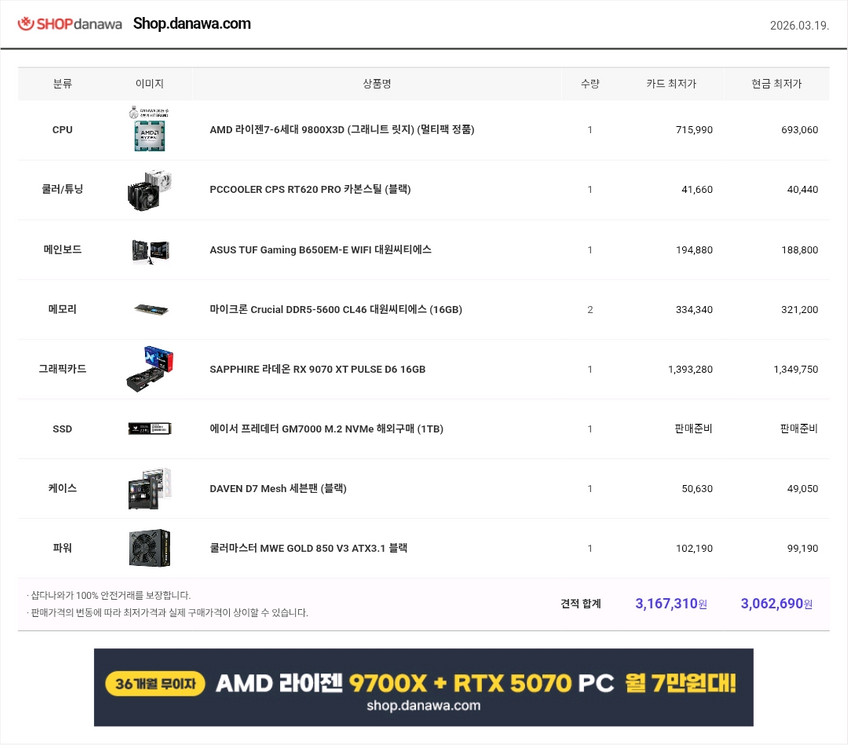
Task: Click the Acer Predator GM7000 SSD thumbnail
Action: coord(149,428)
